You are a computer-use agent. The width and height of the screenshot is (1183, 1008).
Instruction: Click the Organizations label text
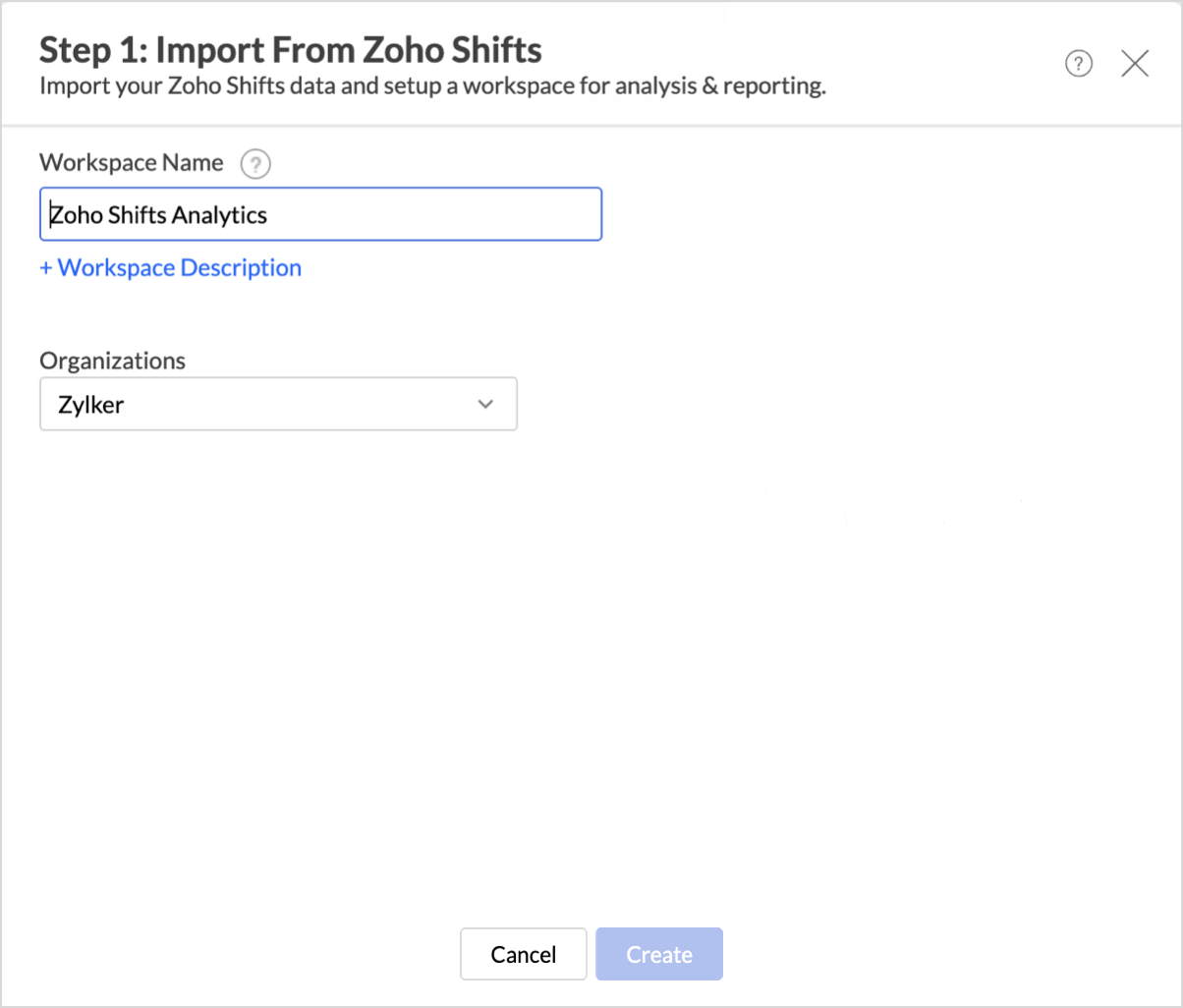[112, 360]
